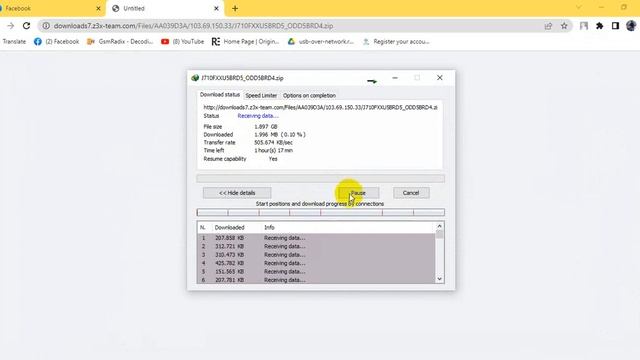This screenshot has height=360, width=640.
Task: Close the Untitled tab
Action: pos(216,8)
